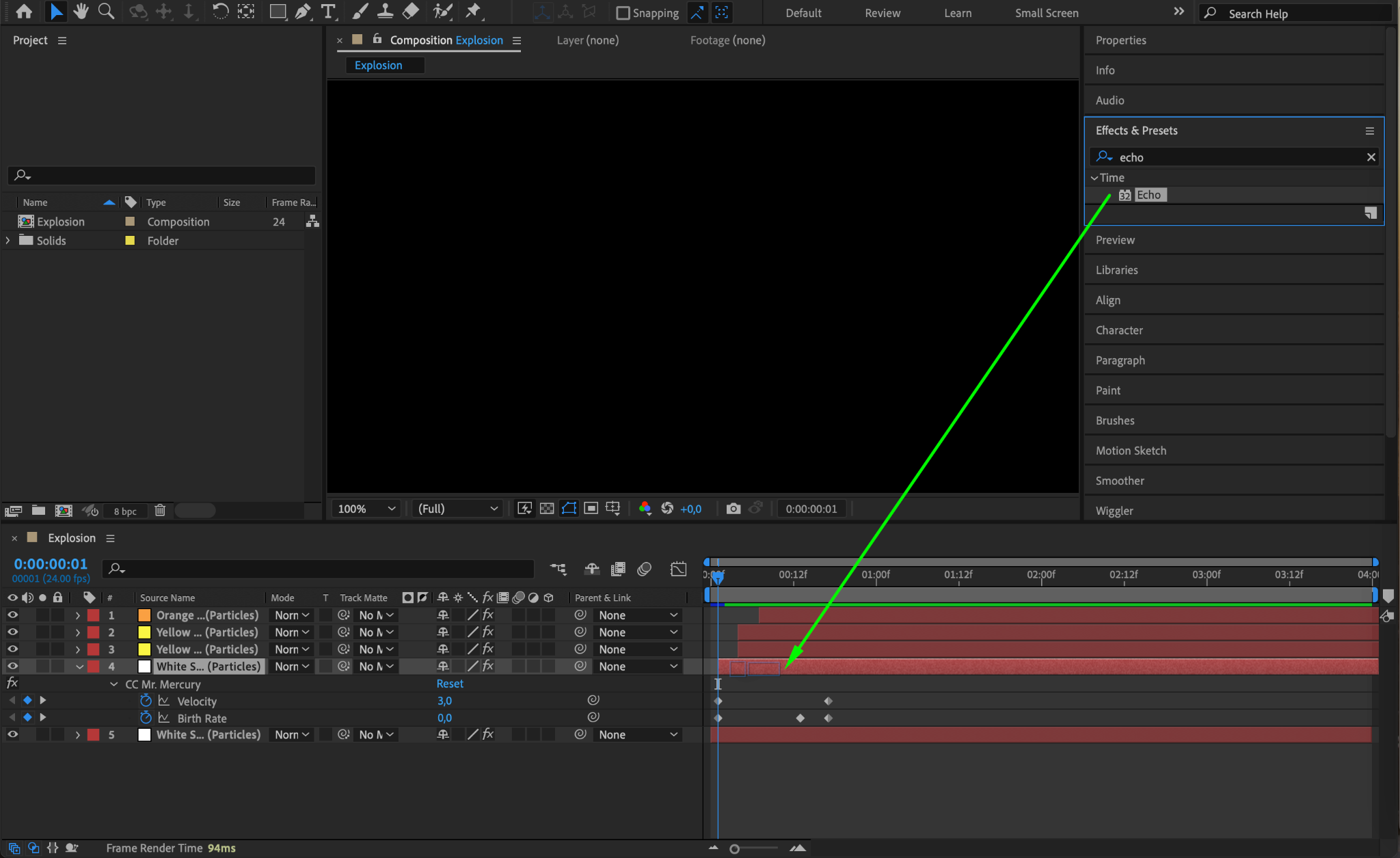
Task: Choose the Puppet Pin tool
Action: [472, 12]
